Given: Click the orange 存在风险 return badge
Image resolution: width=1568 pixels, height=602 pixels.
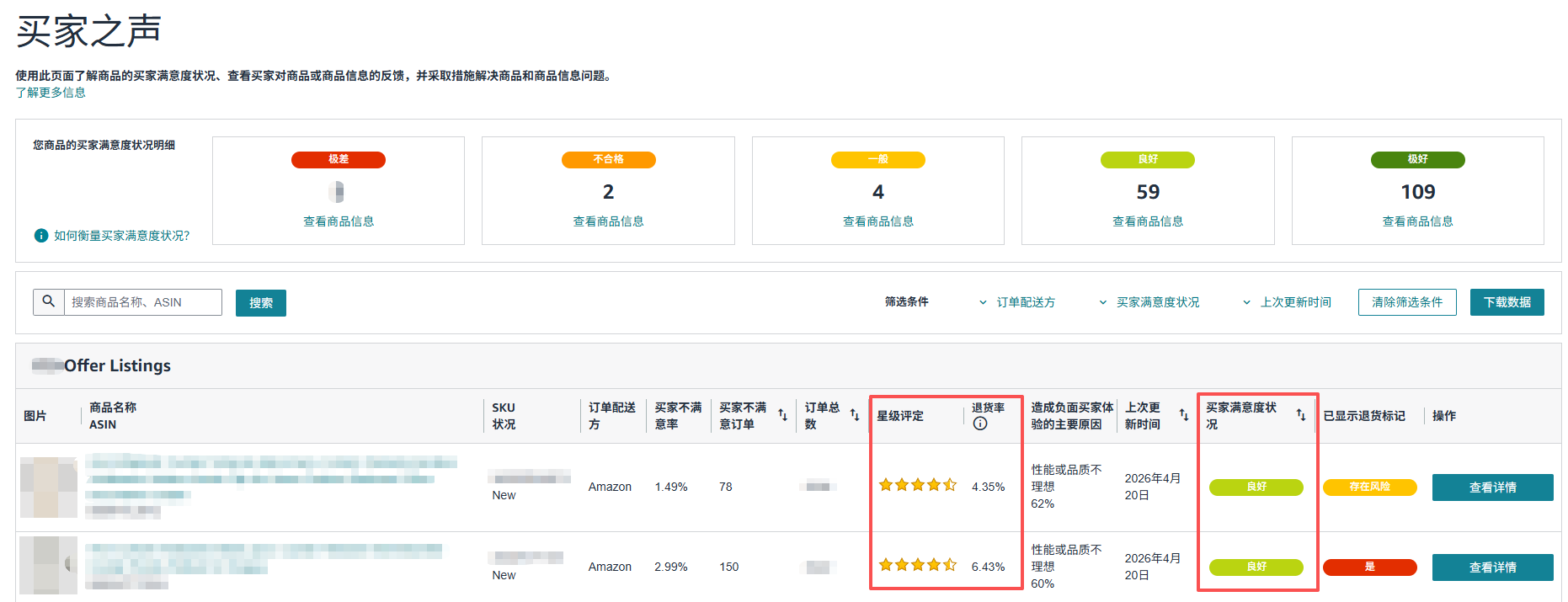Looking at the screenshot, I should point(1369,487).
